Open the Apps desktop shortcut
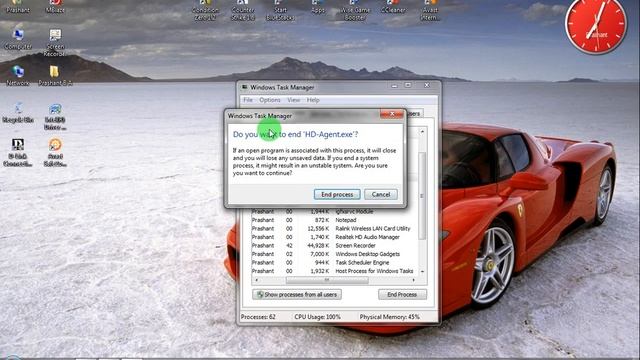 pos(318,6)
